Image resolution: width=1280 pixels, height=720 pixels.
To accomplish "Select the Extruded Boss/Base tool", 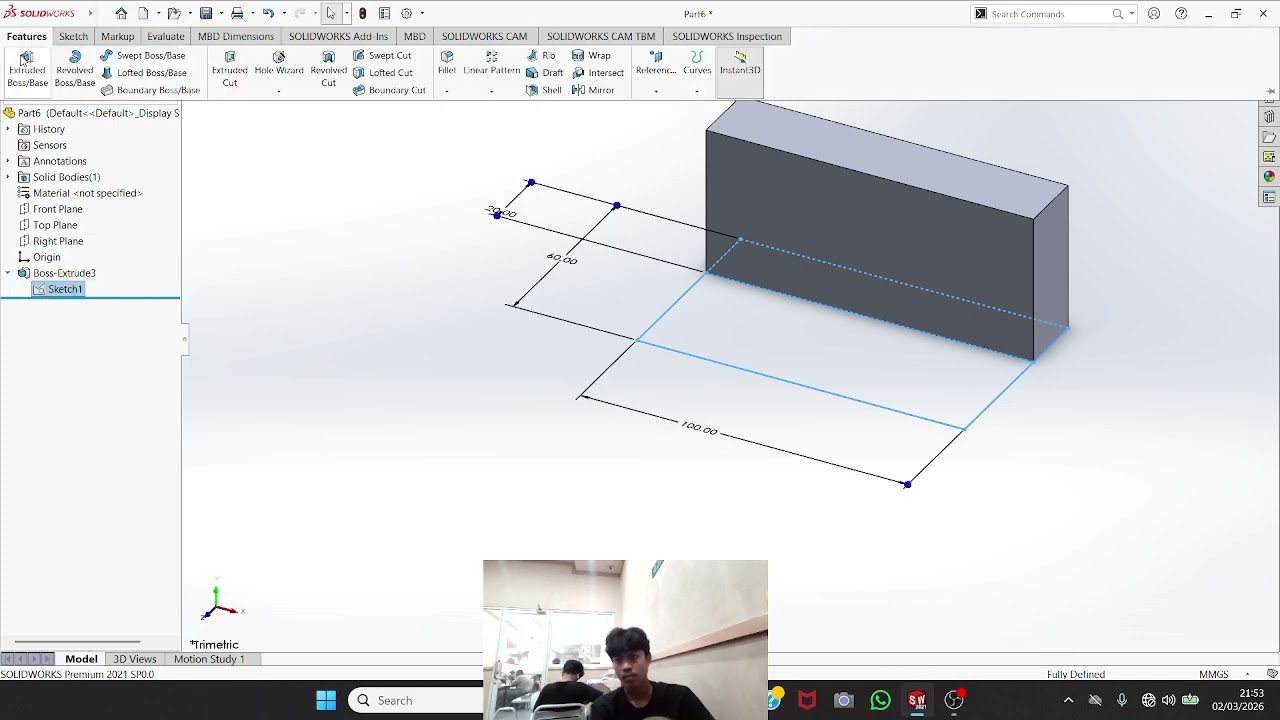I will (27, 69).
